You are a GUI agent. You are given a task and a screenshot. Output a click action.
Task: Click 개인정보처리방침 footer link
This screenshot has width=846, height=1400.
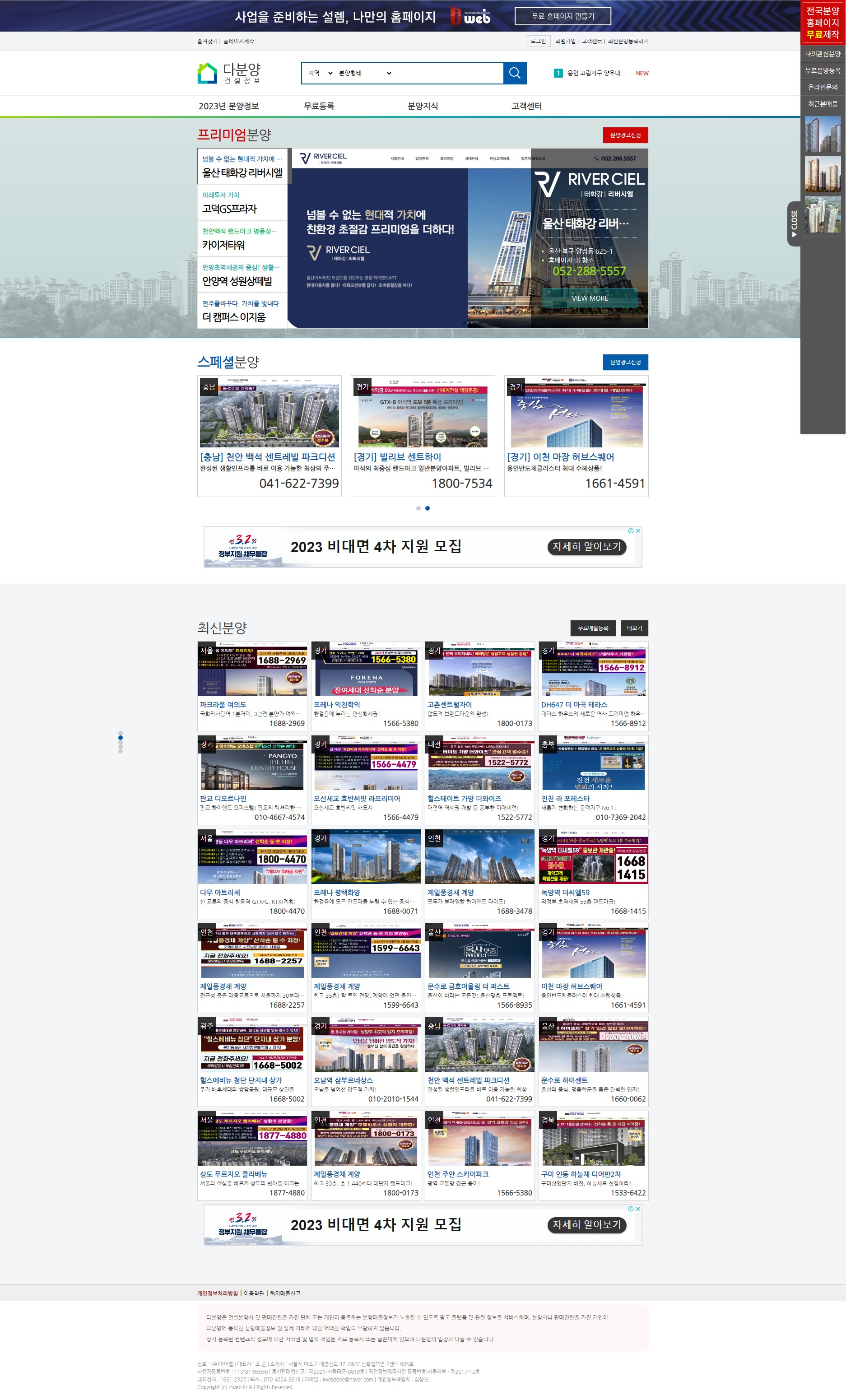(218, 1293)
